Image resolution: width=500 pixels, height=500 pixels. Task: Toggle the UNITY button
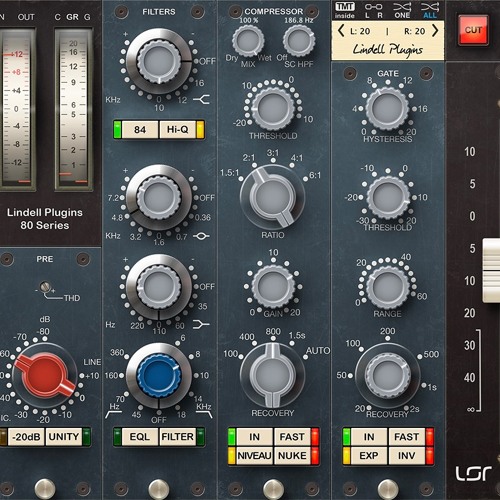[64, 437]
